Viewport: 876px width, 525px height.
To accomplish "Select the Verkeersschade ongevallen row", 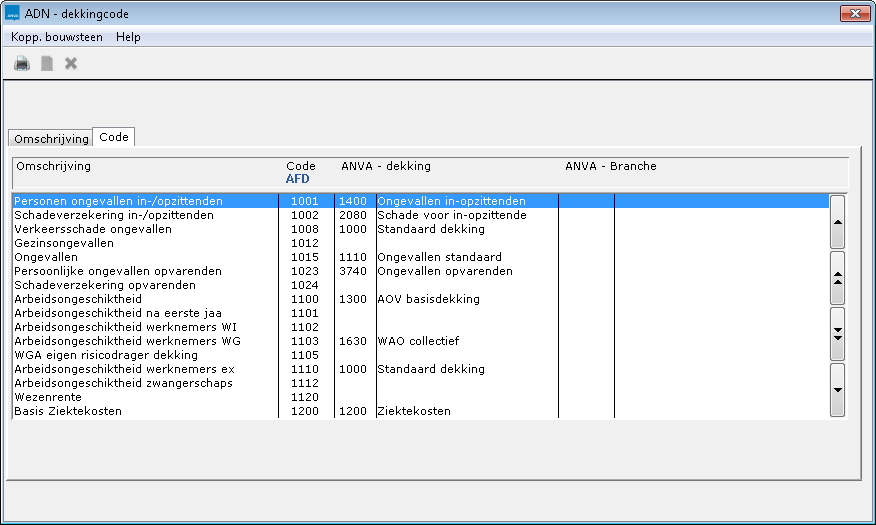I will pos(93,229).
